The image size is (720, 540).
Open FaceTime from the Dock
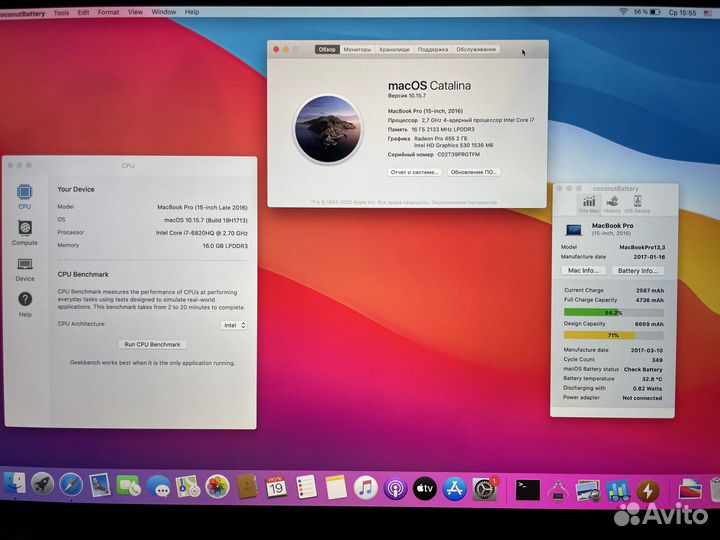pos(129,486)
